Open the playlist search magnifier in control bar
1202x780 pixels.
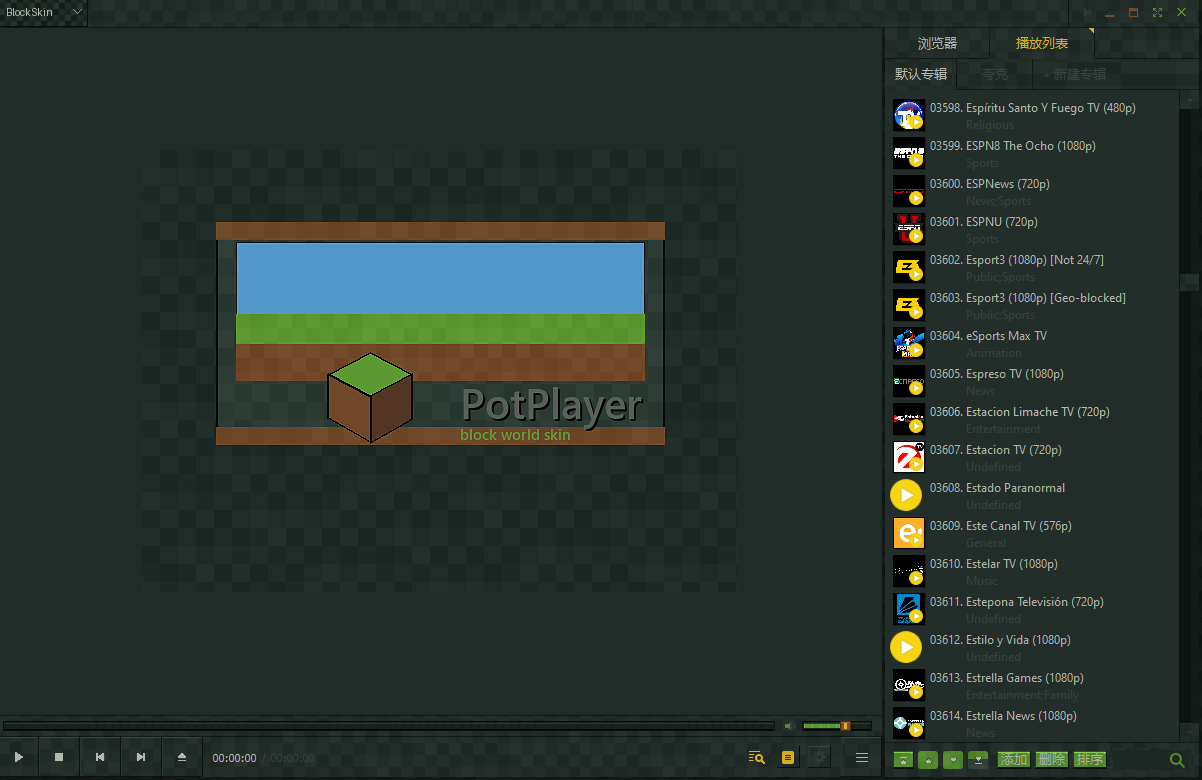[x=757, y=758]
